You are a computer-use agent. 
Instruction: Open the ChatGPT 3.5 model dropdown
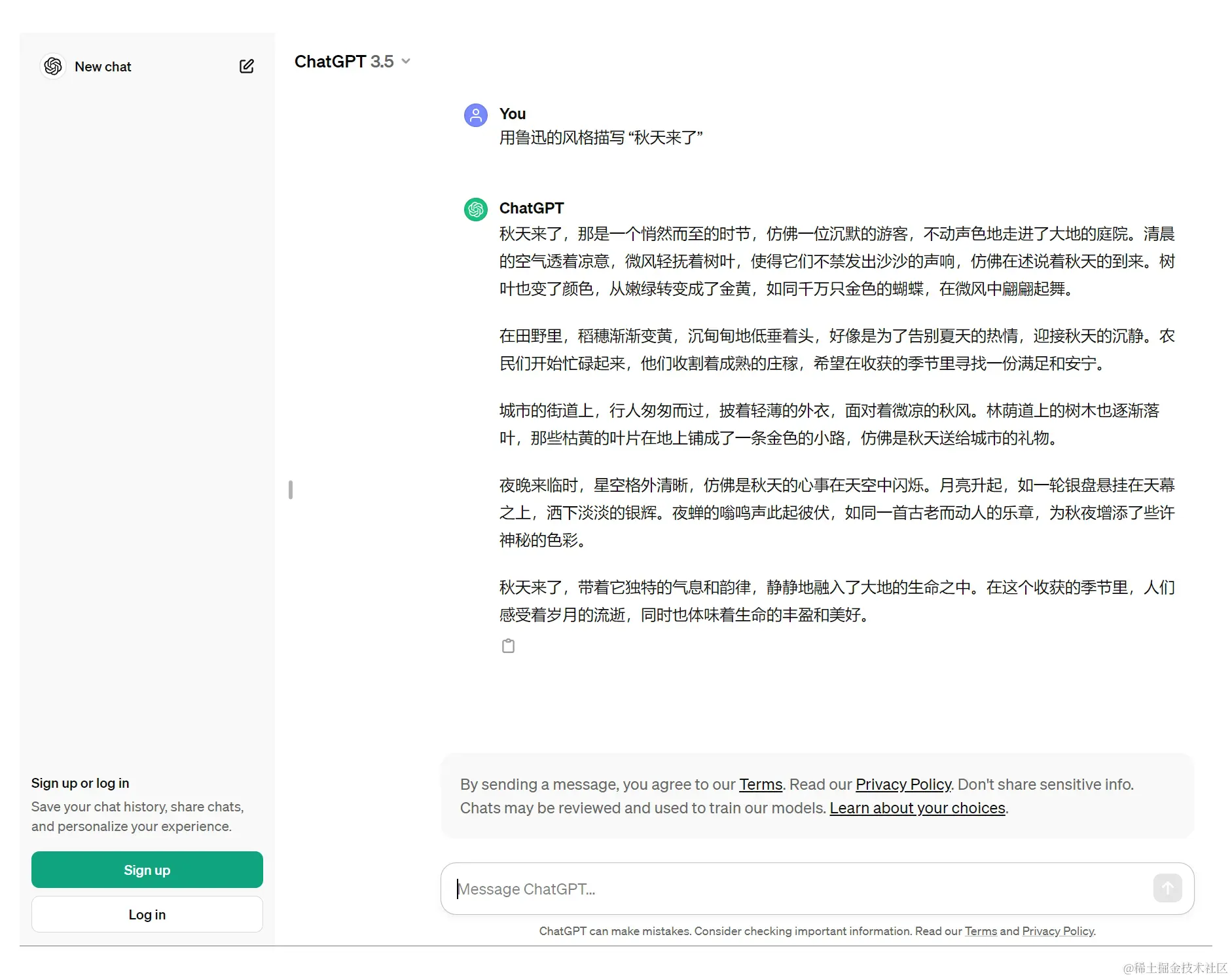(x=352, y=62)
